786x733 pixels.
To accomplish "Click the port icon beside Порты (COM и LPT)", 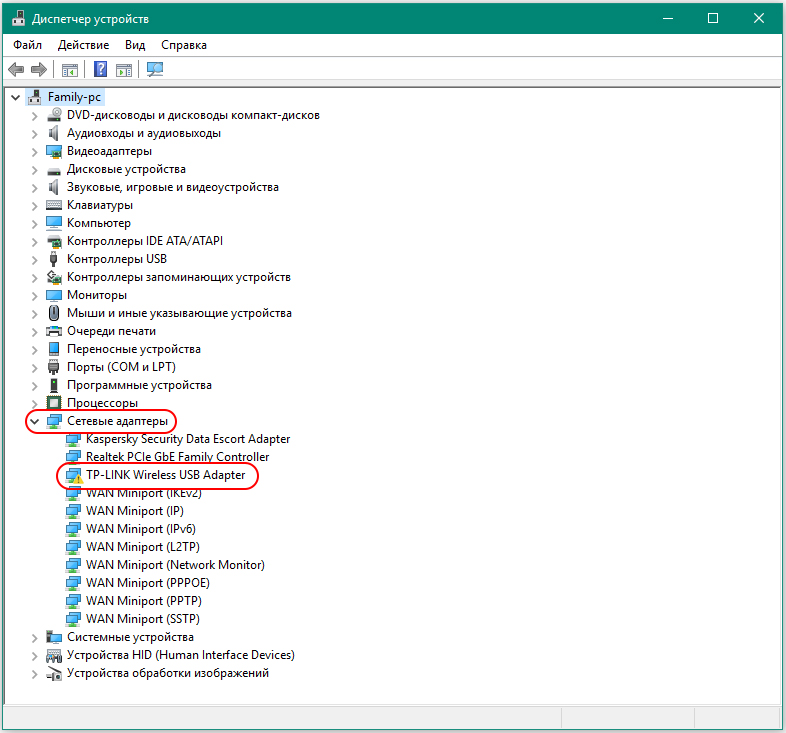I will tap(54, 367).
